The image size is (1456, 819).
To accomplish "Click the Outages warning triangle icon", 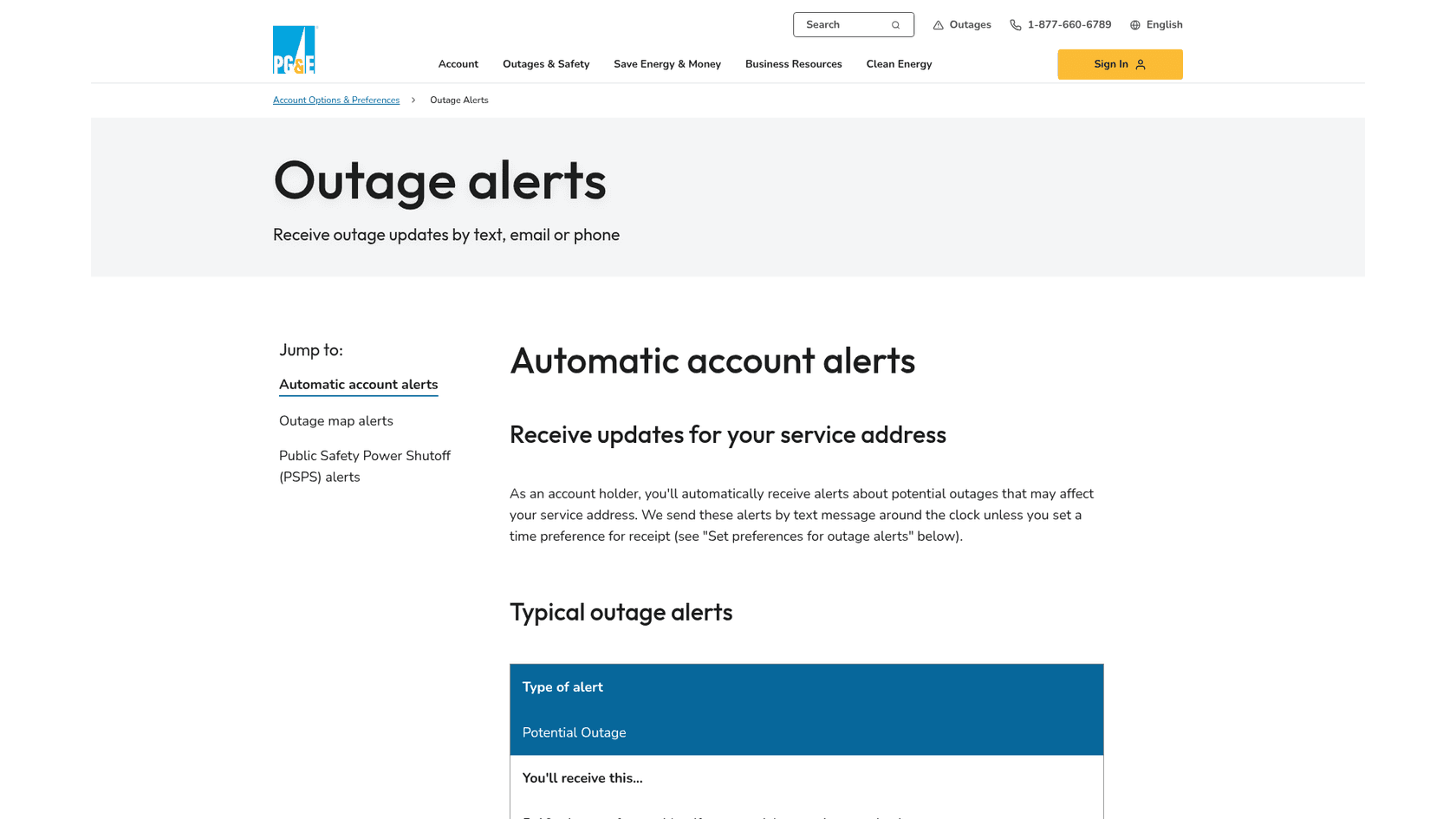I will [x=938, y=25].
